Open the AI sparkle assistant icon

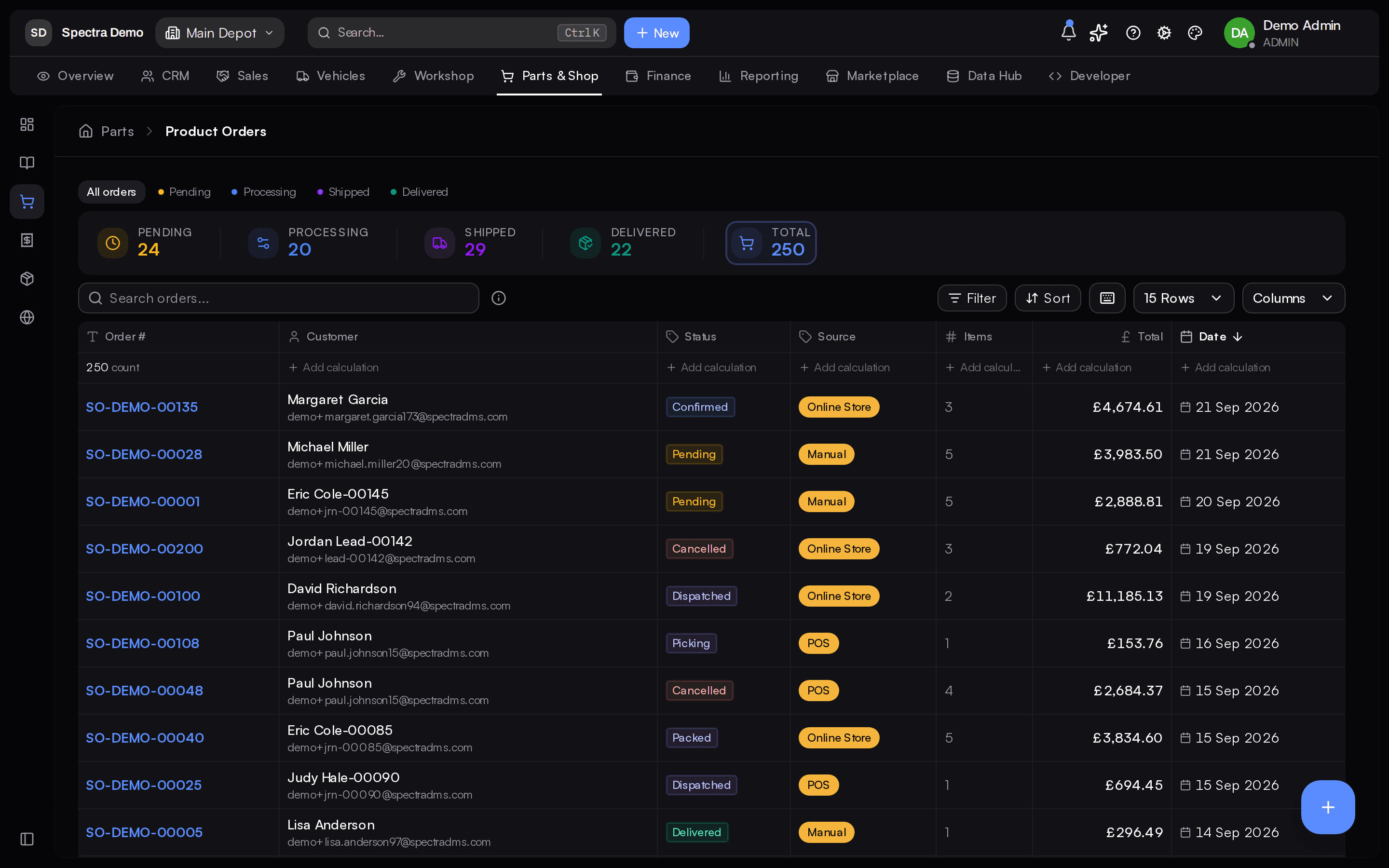click(1099, 33)
